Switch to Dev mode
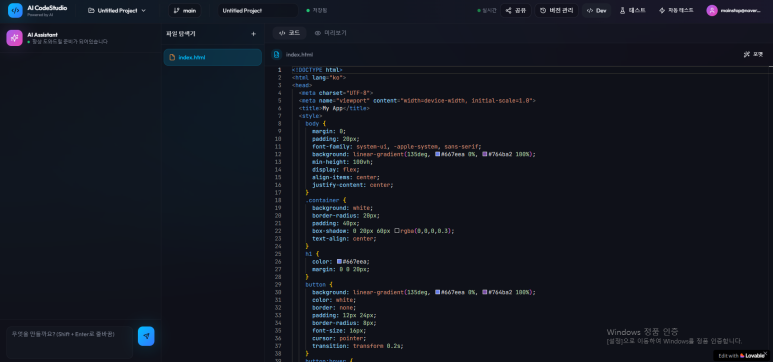773x362 pixels. coord(597,10)
